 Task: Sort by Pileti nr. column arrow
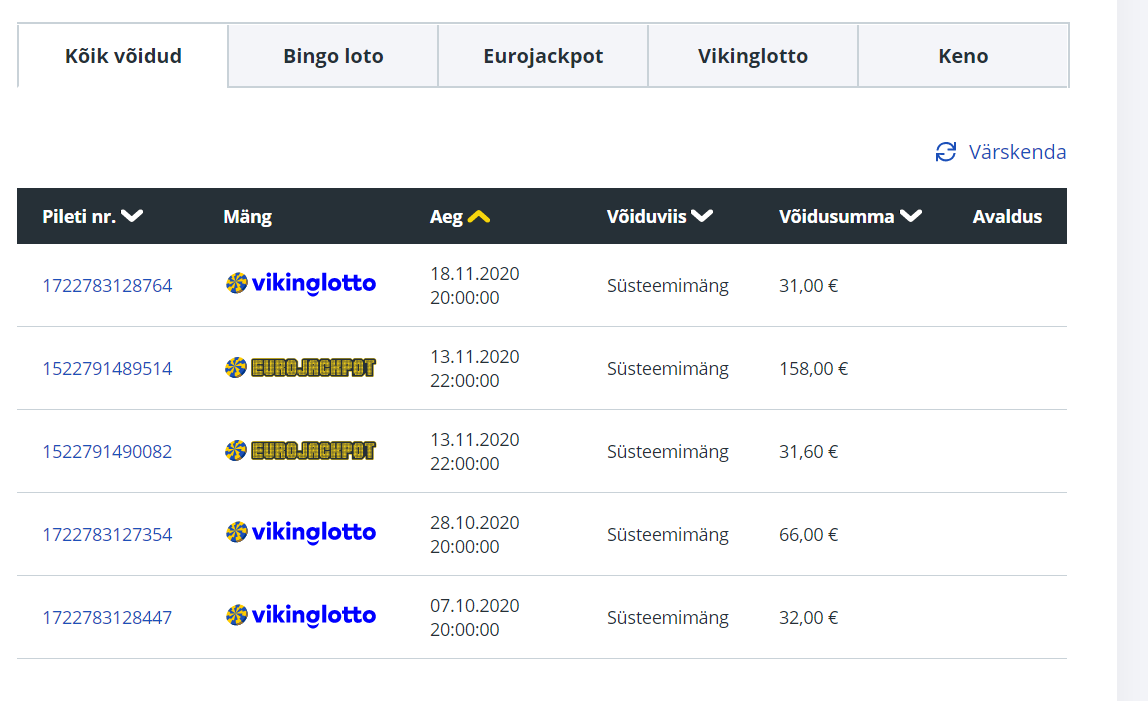click(x=132, y=217)
